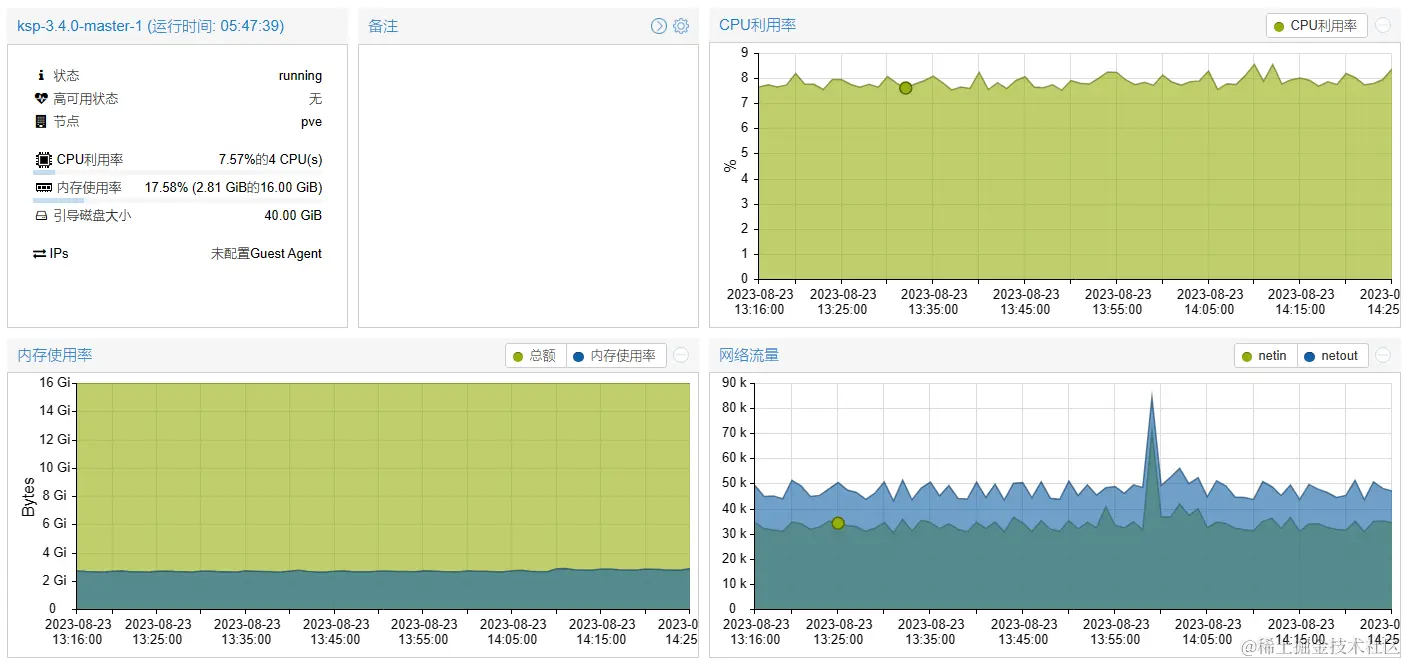Screen dimensions: 1407x663
Task: Open the notes panel gear settings icon
Action: (x=681, y=26)
